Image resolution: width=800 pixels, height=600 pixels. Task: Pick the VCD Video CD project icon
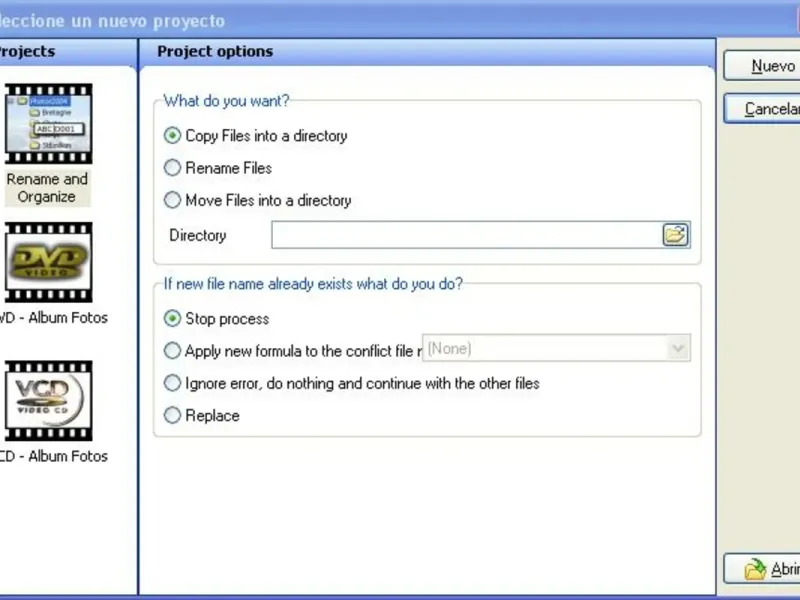pyautogui.click(x=48, y=400)
